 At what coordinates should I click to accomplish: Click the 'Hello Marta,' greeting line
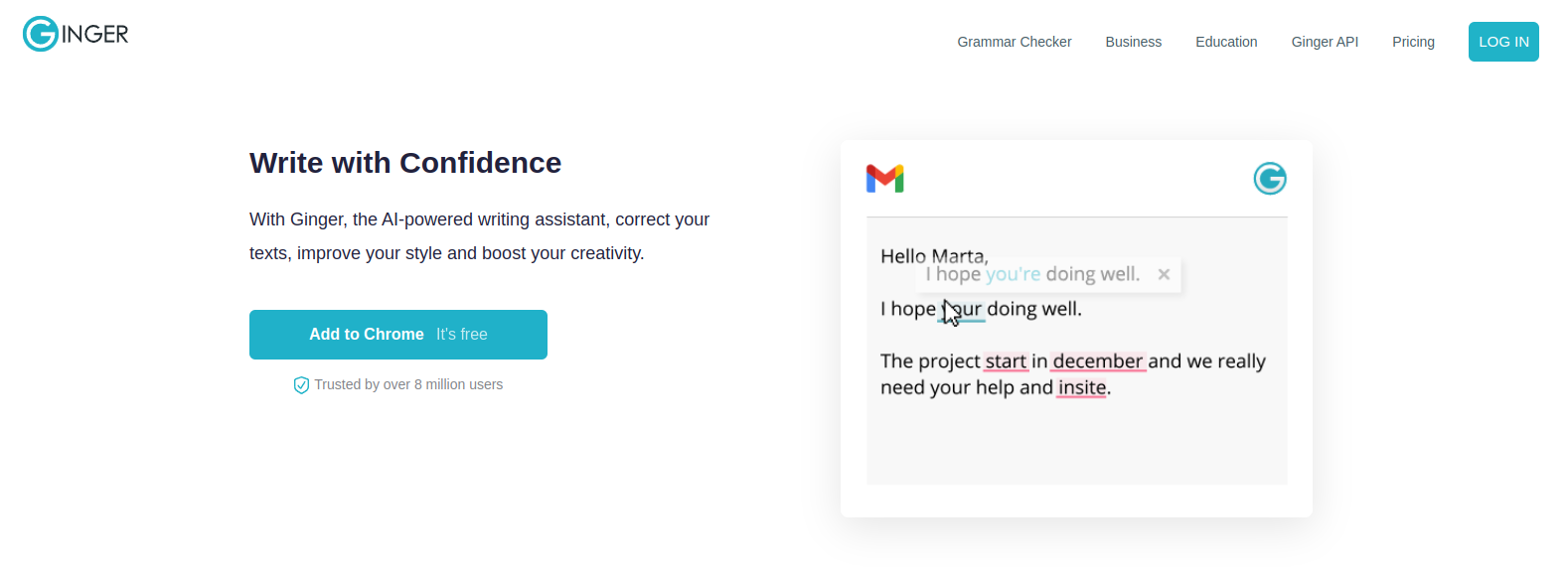pyautogui.click(x=934, y=255)
